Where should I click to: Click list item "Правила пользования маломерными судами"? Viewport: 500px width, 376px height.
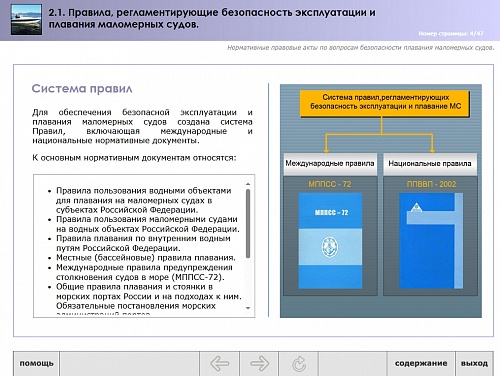point(148,224)
